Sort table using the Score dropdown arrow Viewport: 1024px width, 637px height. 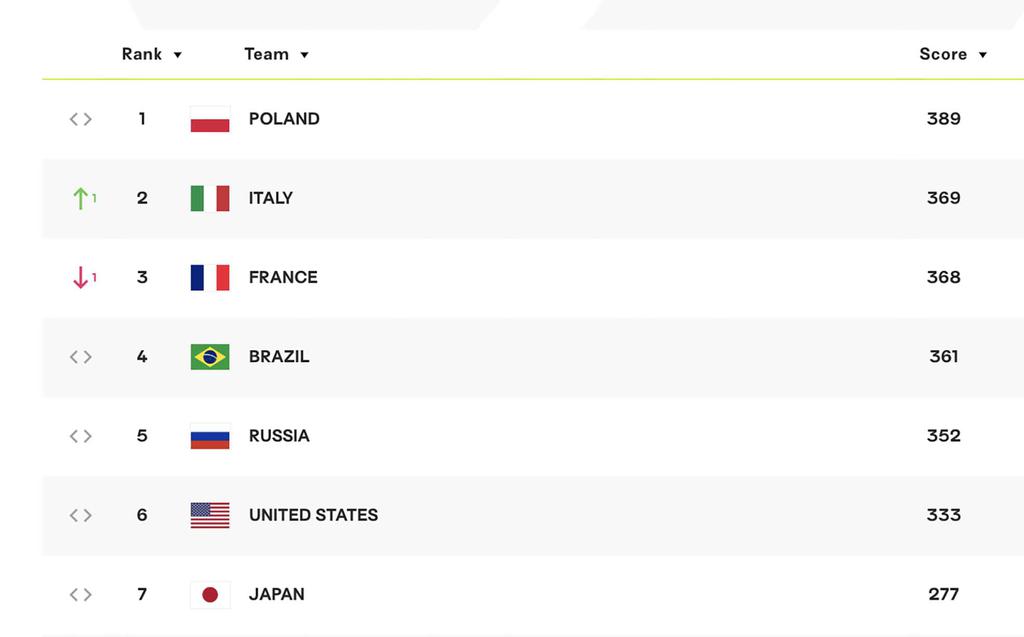tap(982, 55)
